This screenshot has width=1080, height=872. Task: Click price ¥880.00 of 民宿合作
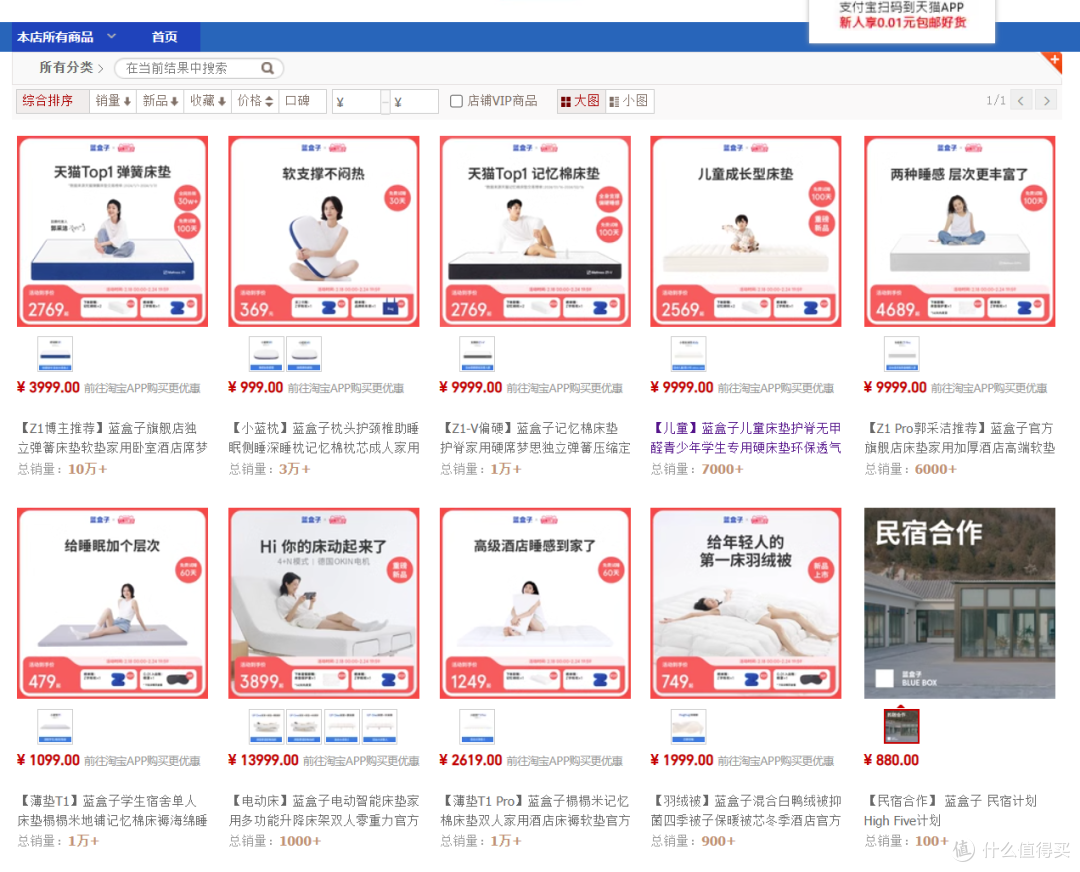tap(891, 760)
